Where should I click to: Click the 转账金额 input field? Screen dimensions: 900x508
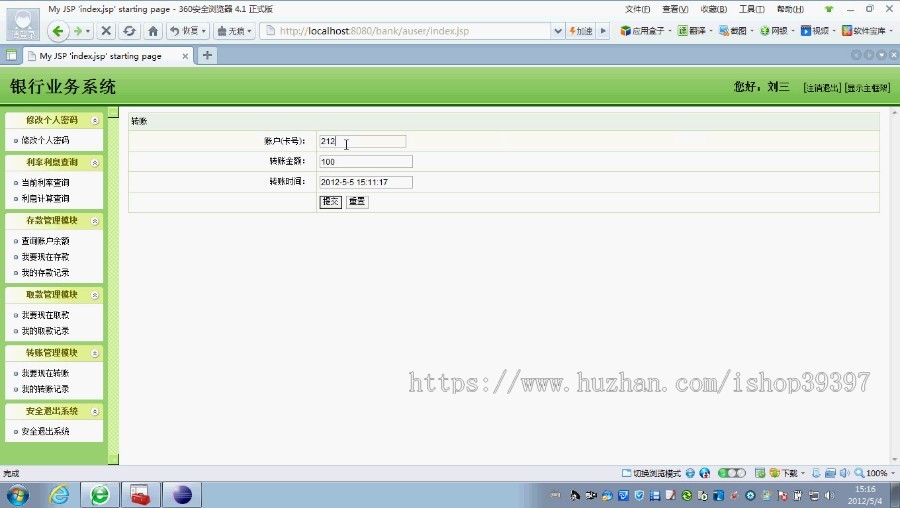366,162
